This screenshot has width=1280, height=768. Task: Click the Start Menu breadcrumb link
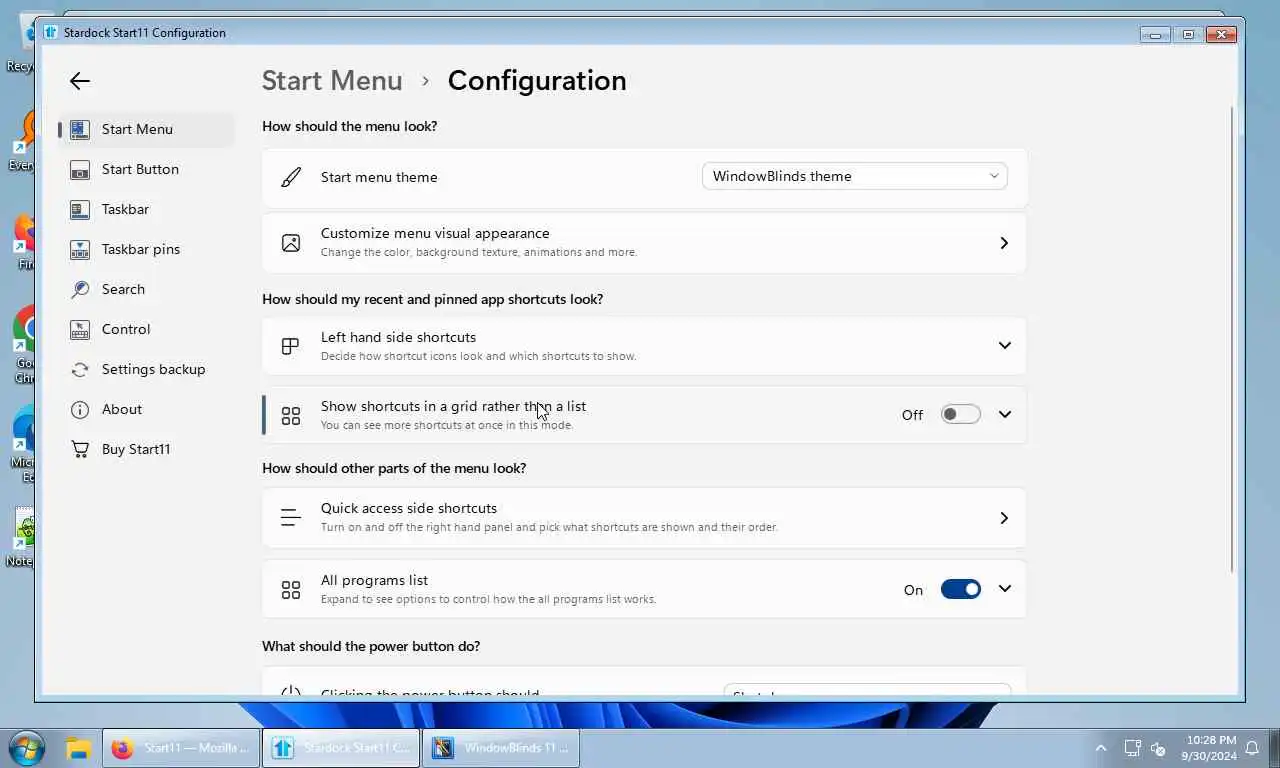332,81
